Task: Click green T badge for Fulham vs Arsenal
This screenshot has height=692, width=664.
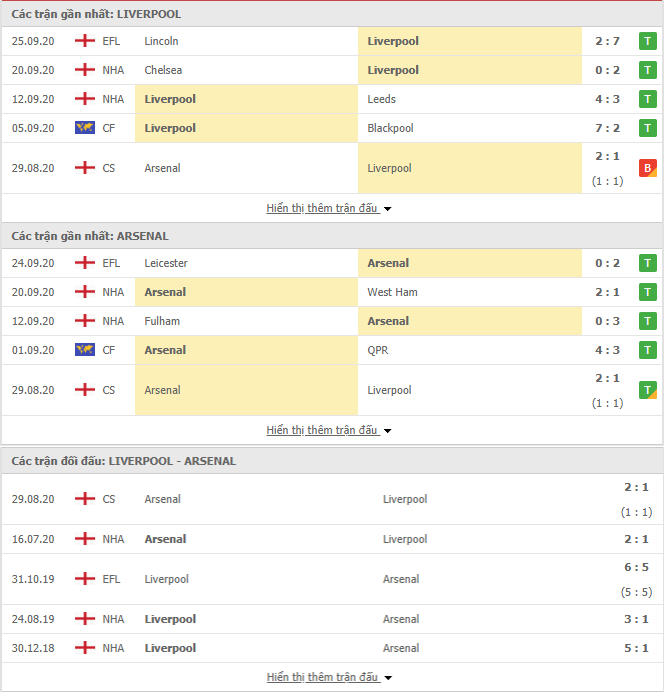Action: pyautogui.click(x=648, y=321)
